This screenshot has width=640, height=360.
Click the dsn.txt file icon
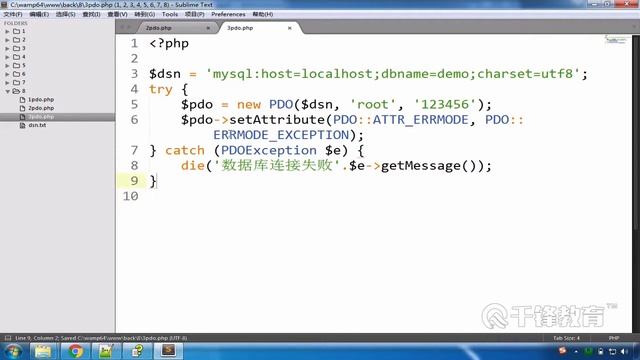click(x=22, y=125)
